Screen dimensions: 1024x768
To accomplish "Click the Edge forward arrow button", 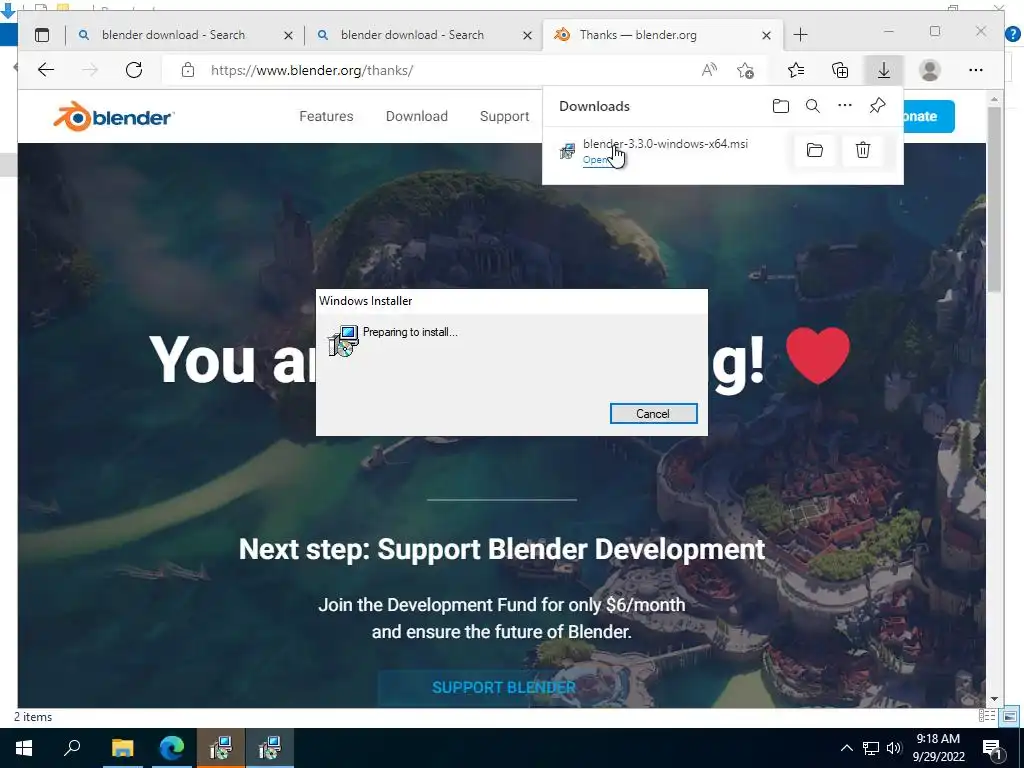I will tap(90, 70).
